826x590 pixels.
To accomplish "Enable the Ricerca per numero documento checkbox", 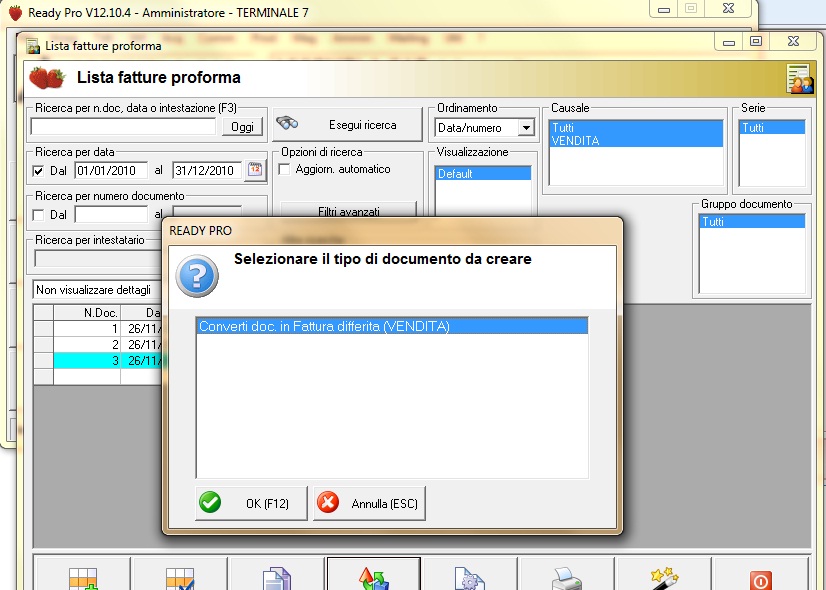I will (38, 215).
